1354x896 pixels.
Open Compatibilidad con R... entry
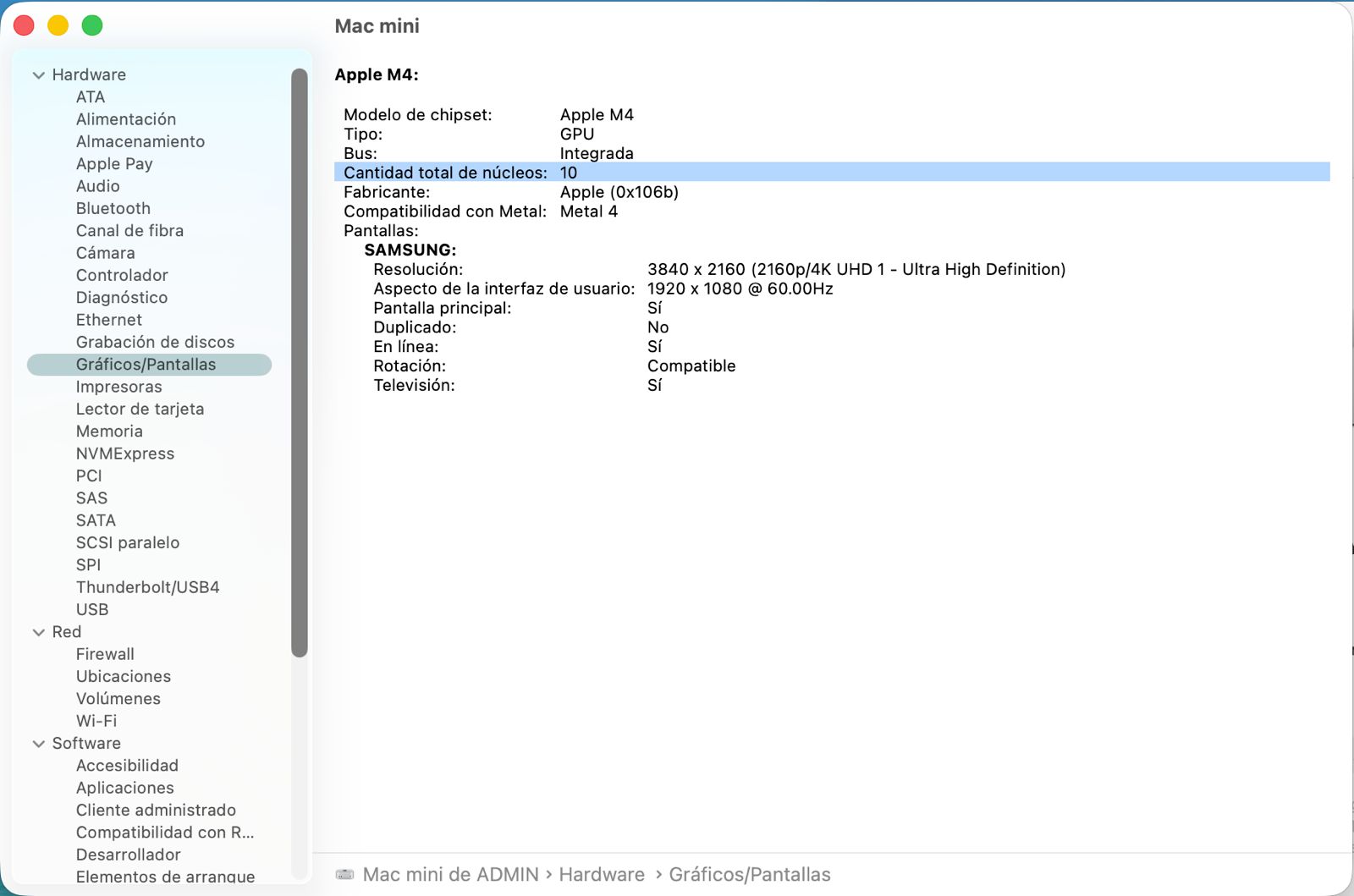click(x=165, y=833)
